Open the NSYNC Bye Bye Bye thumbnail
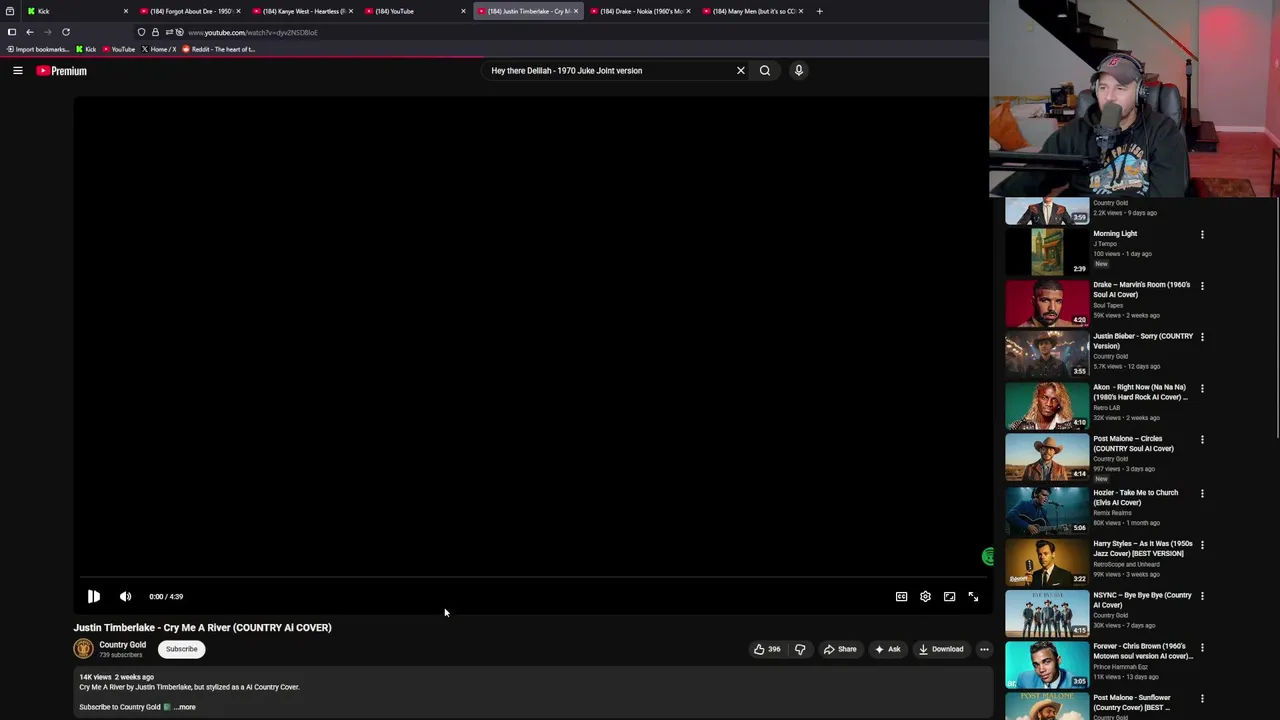 (x=1047, y=613)
